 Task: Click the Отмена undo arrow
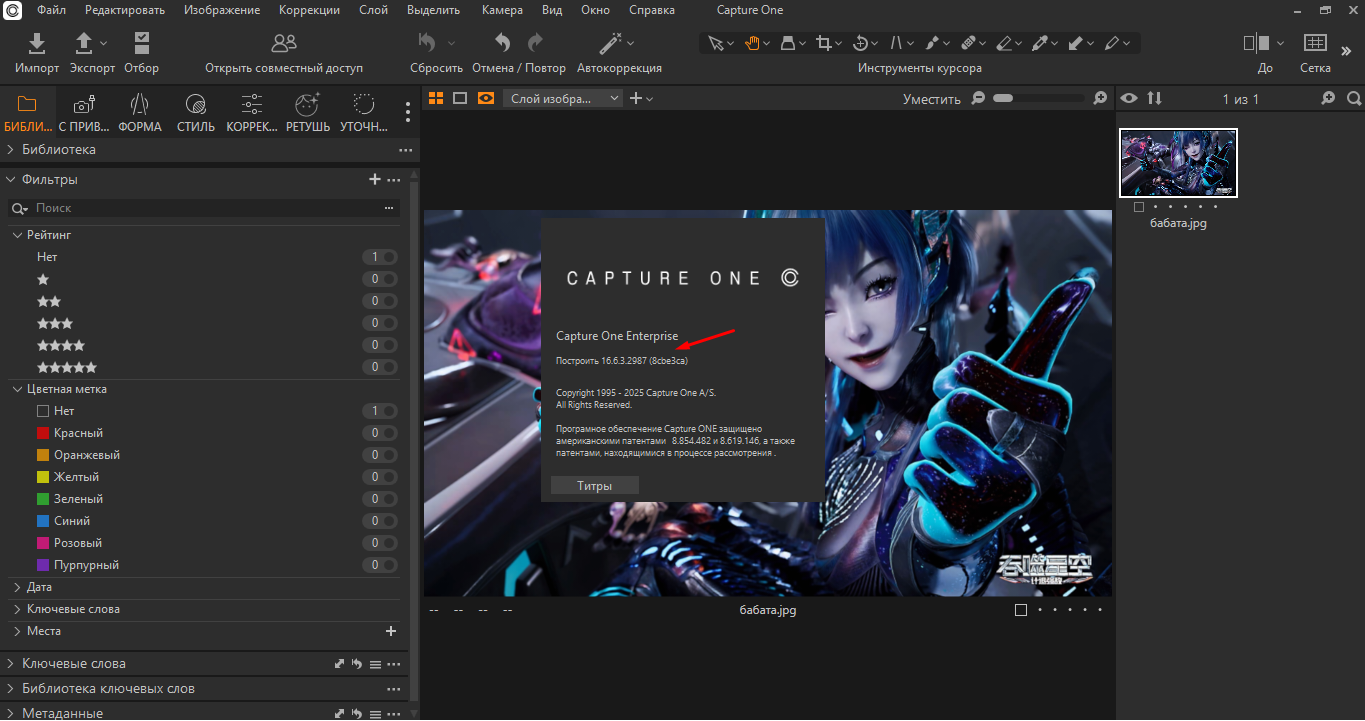pos(503,43)
